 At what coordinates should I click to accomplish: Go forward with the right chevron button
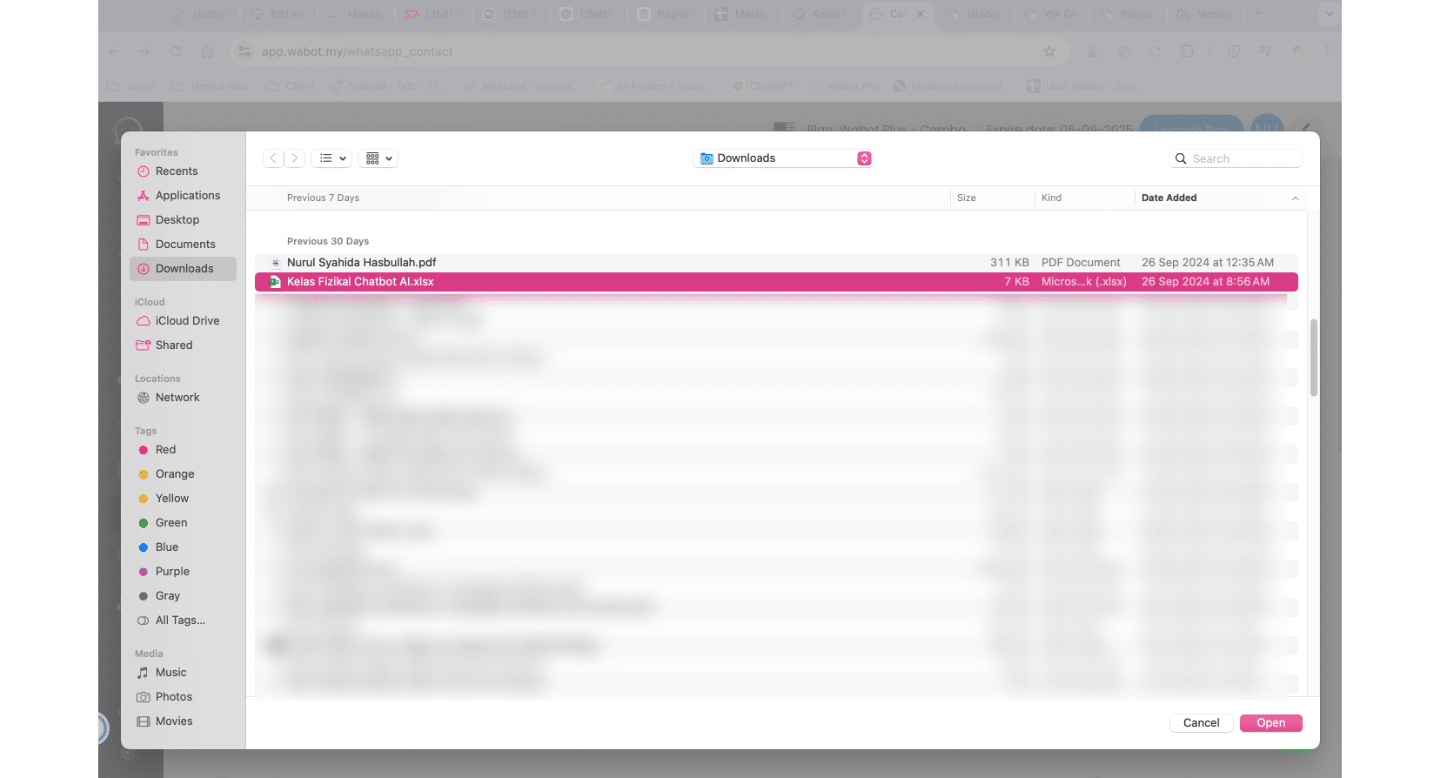click(x=295, y=158)
